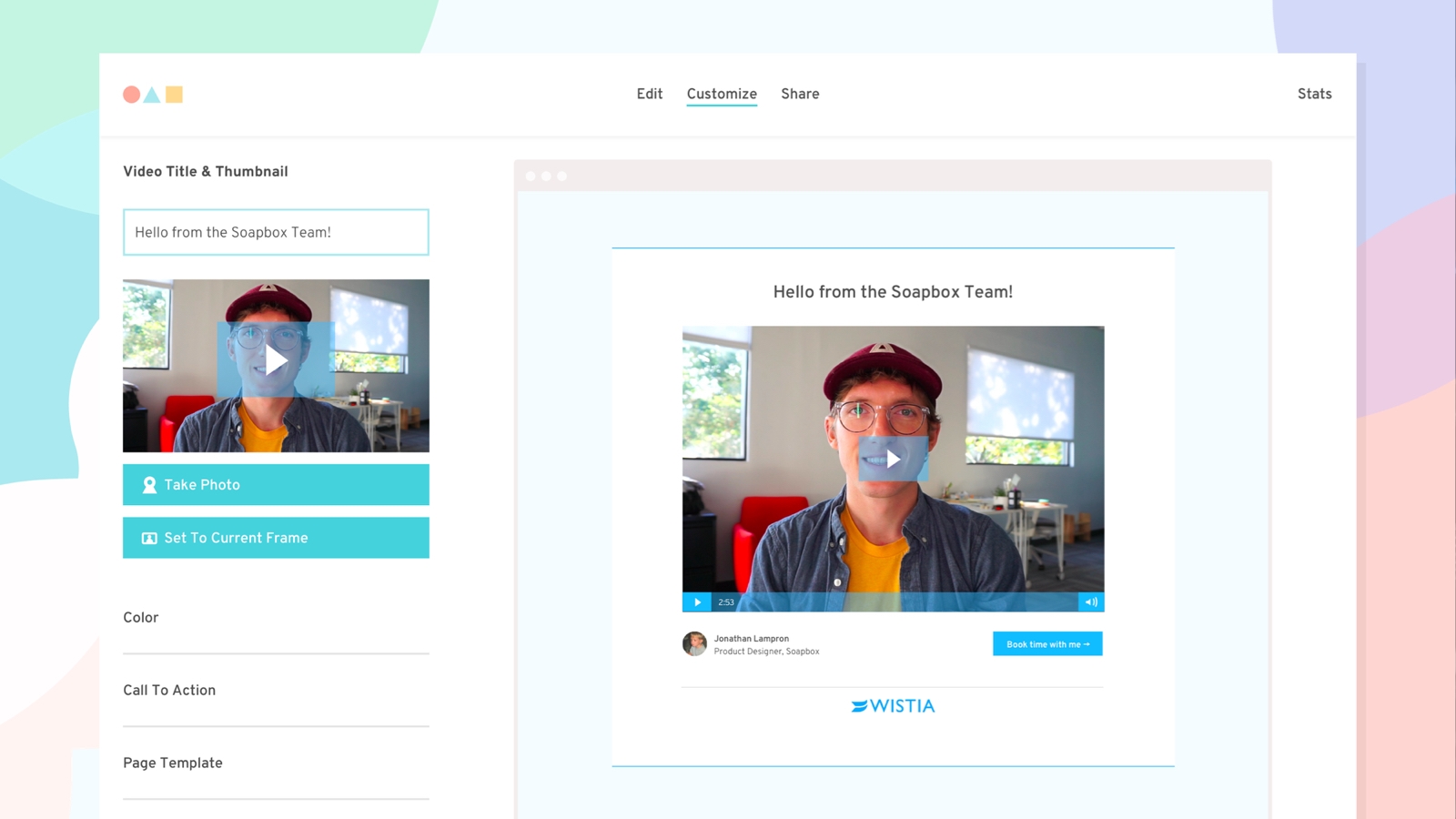
Task: Click the camera icon on Take Photo
Action: [x=149, y=485]
